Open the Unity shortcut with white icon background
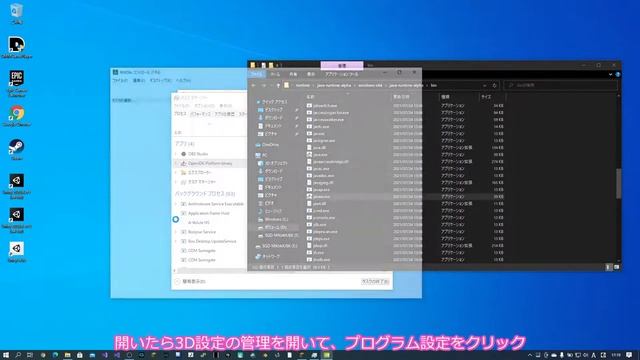The height and width of the screenshot is (360, 640). click(16, 251)
